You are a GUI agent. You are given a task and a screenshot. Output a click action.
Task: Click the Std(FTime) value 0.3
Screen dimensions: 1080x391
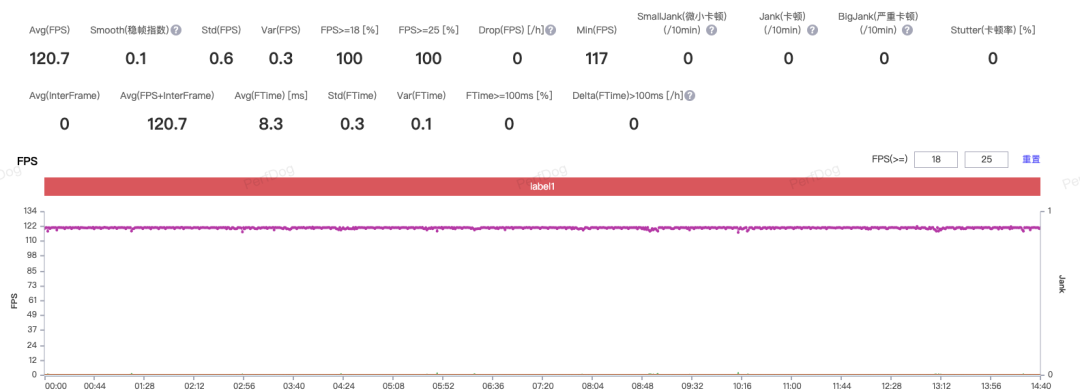pos(352,124)
